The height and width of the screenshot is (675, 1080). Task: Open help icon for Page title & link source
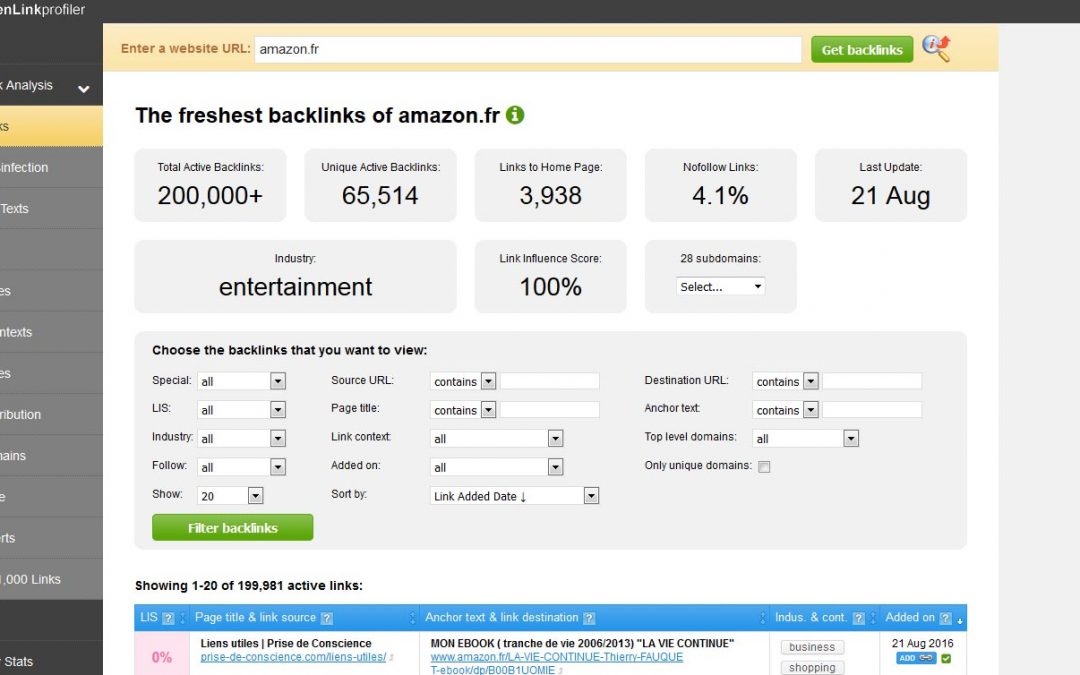(x=327, y=619)
